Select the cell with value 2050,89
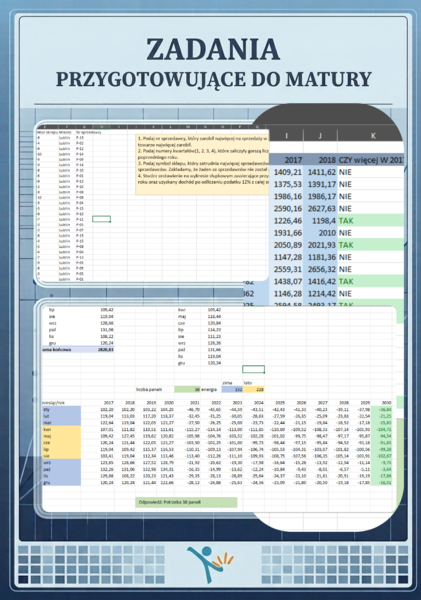Viewport: 421px width, 600px height. coord(286,245)
